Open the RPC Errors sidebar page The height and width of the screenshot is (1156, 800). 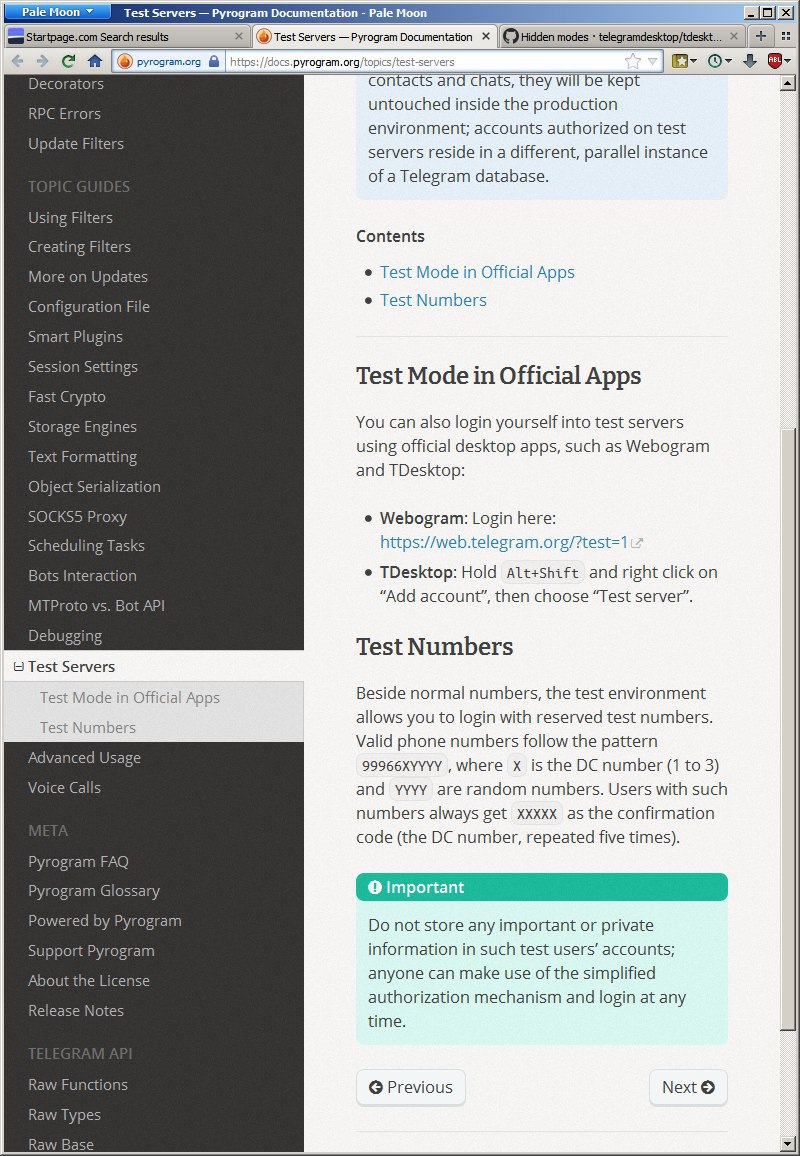click(x=64, y=114)
